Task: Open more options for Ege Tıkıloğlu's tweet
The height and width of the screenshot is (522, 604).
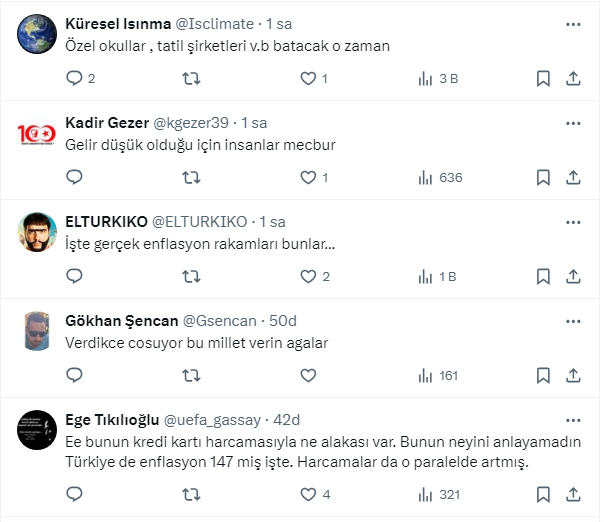Action: click(x=573, y=418)
